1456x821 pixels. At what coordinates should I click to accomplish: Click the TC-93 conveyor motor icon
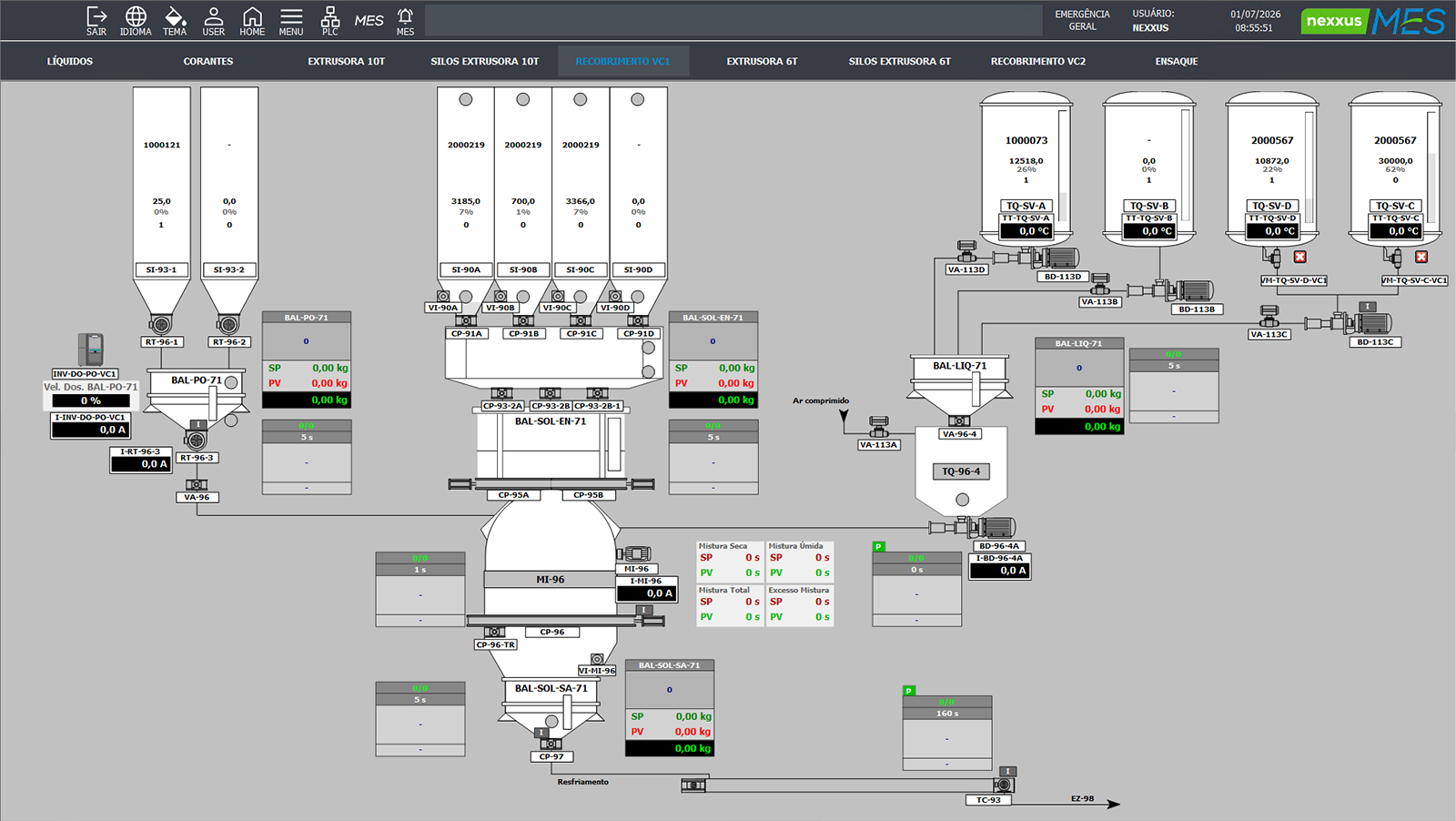(x=1004, y=785)
